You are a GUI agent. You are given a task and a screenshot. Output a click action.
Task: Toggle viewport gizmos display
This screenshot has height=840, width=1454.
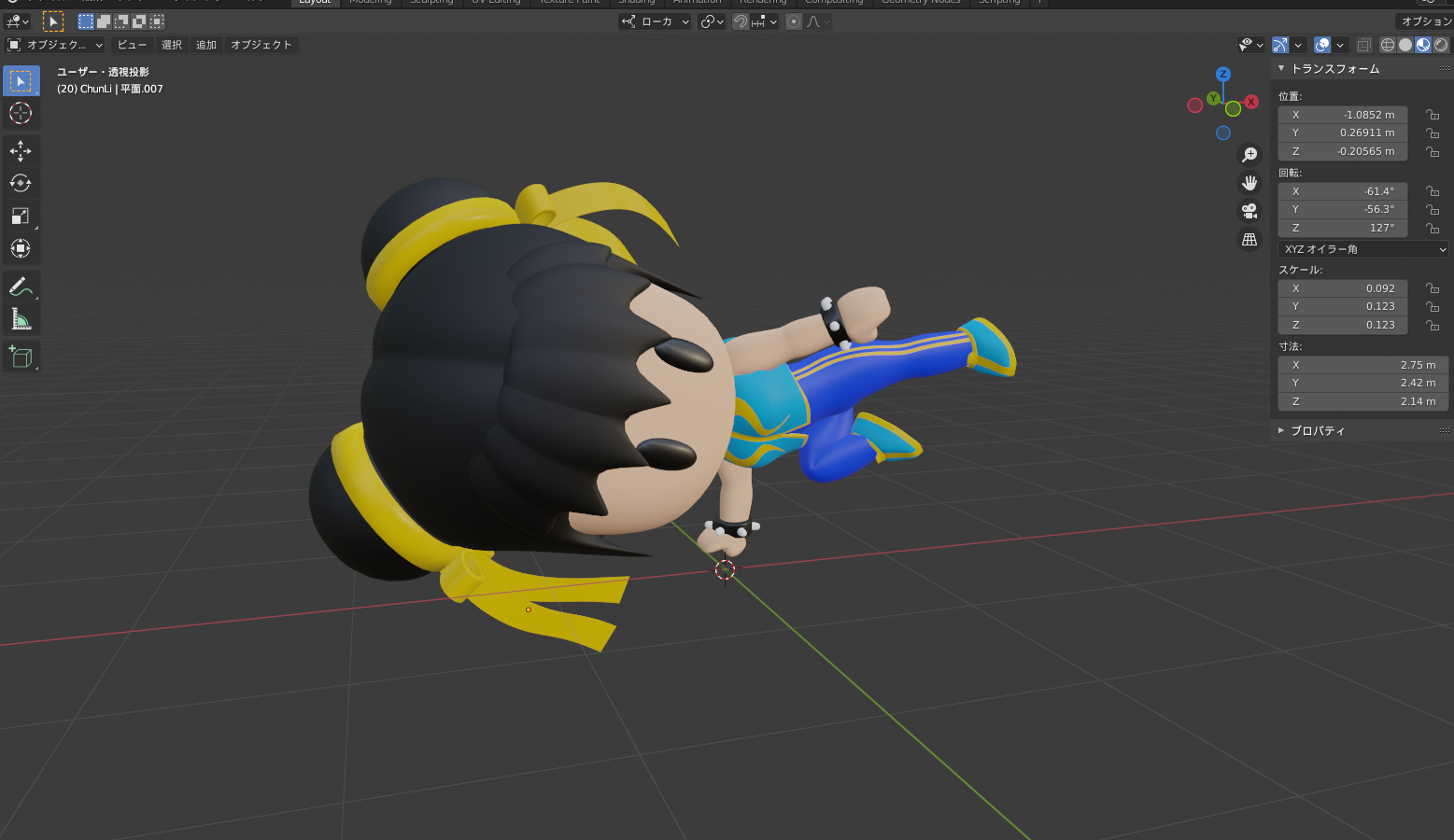pos(1280,45)
